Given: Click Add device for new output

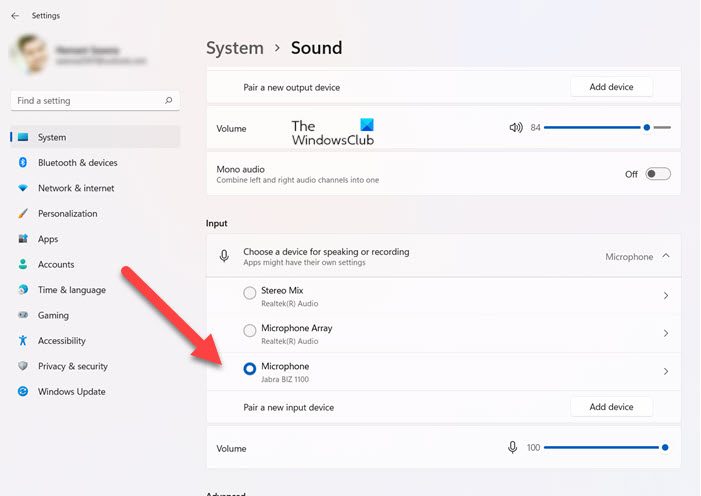Looking at the screenshot, I should click(x=611, y=87).
